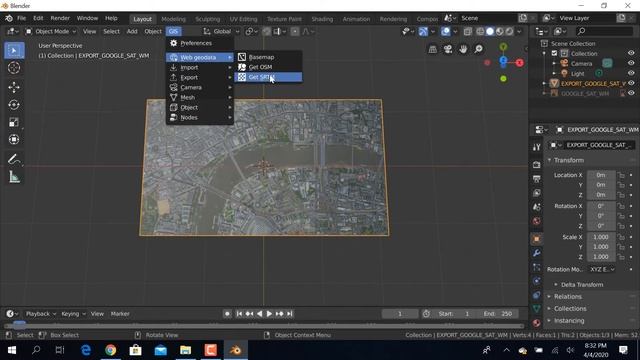Click the pan view hand icon

click(x=463, y=49)
